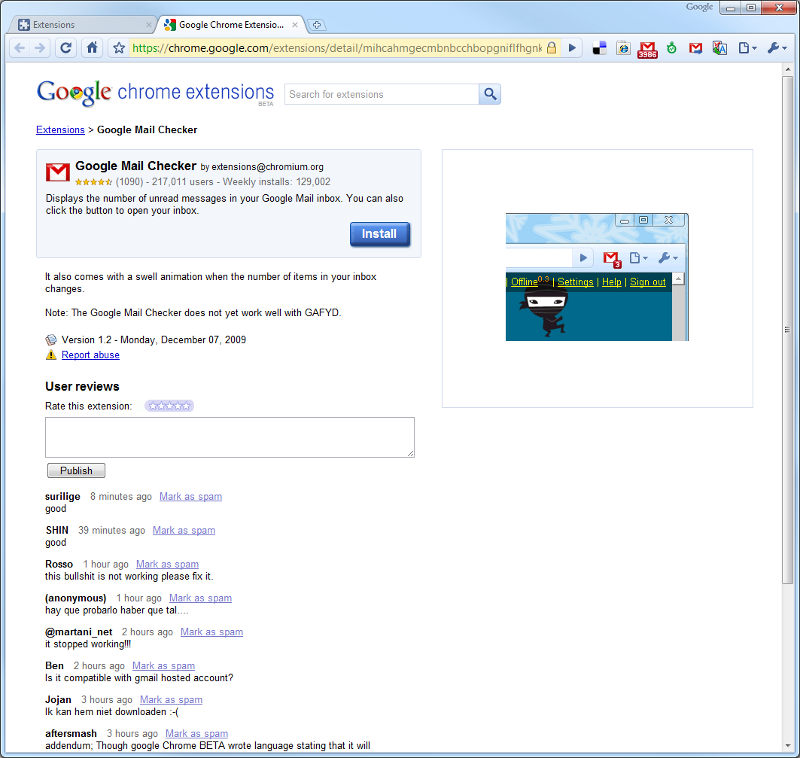Open the wrench settings menu
The height and width of the screenshot is (758, 800).
coord(778,48)
